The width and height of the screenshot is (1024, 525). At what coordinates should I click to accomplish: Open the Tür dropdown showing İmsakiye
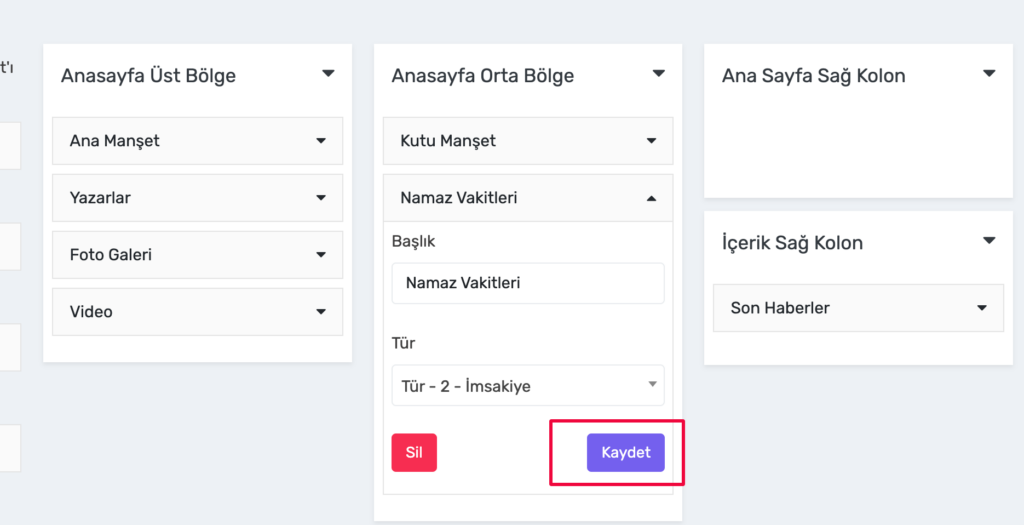coord(528,385)
